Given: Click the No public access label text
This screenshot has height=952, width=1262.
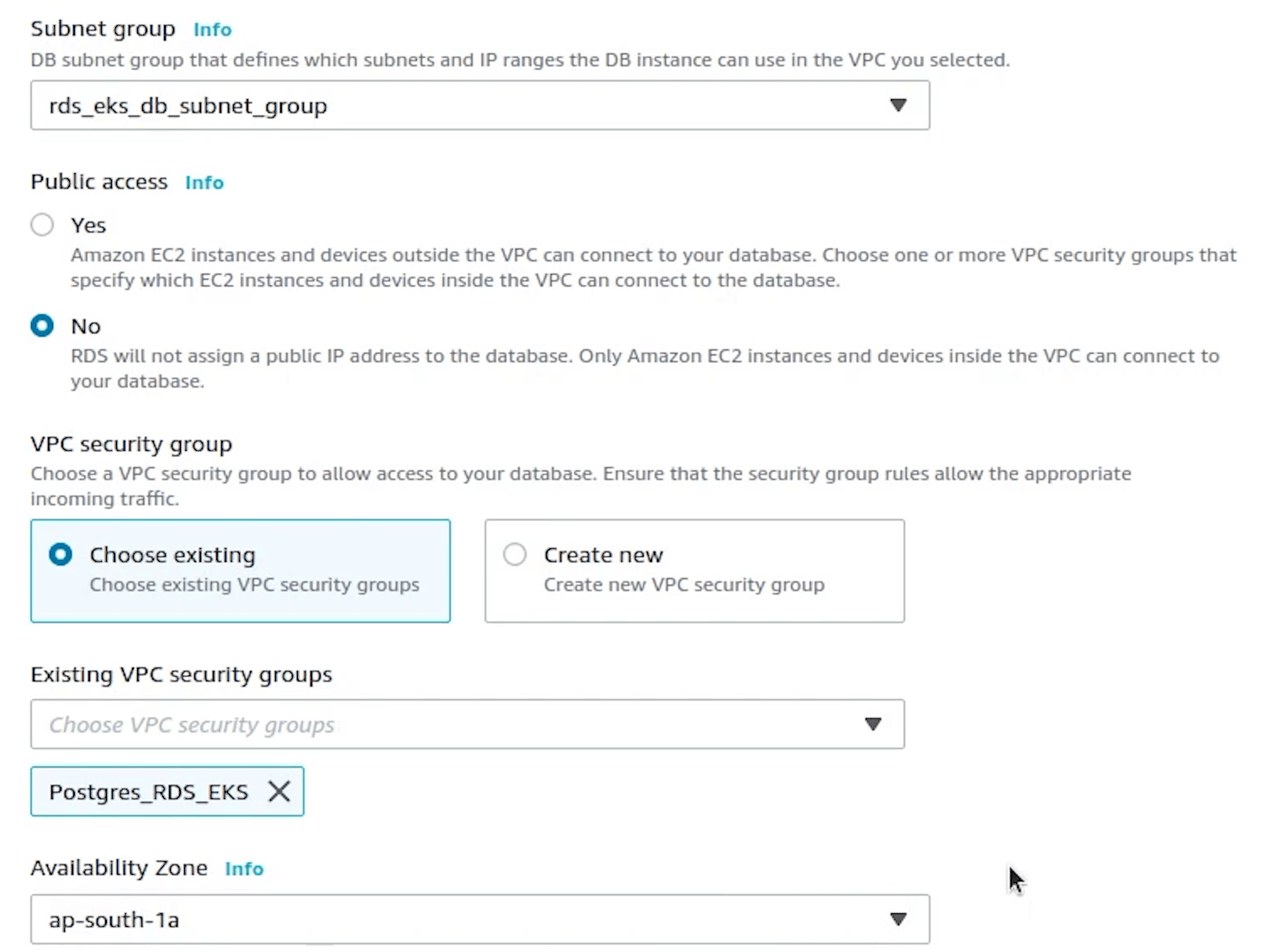Looking at the screenshot, I should click(x=86, y=326).
